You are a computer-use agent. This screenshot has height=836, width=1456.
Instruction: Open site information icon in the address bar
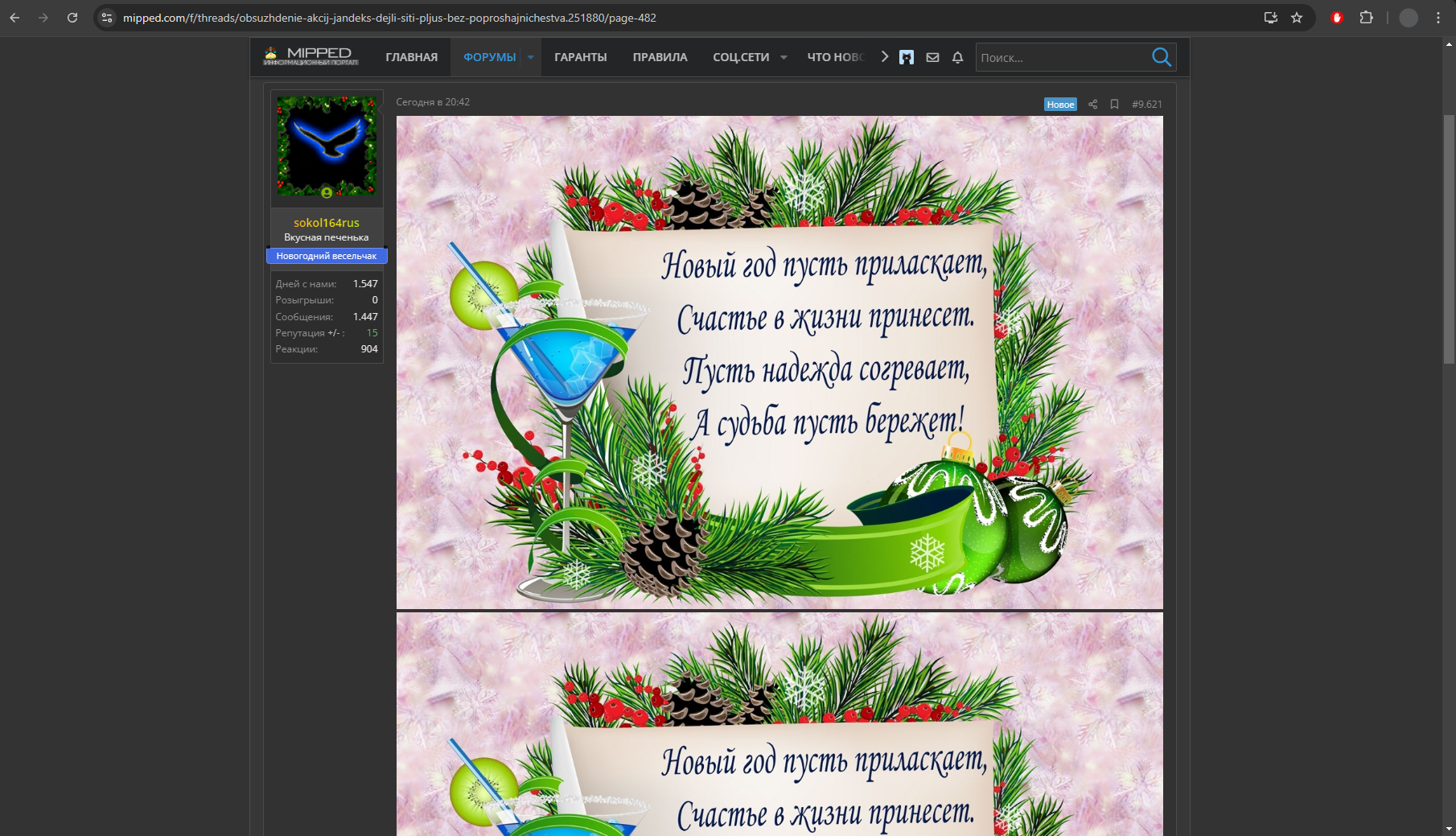tap(107, 18)
